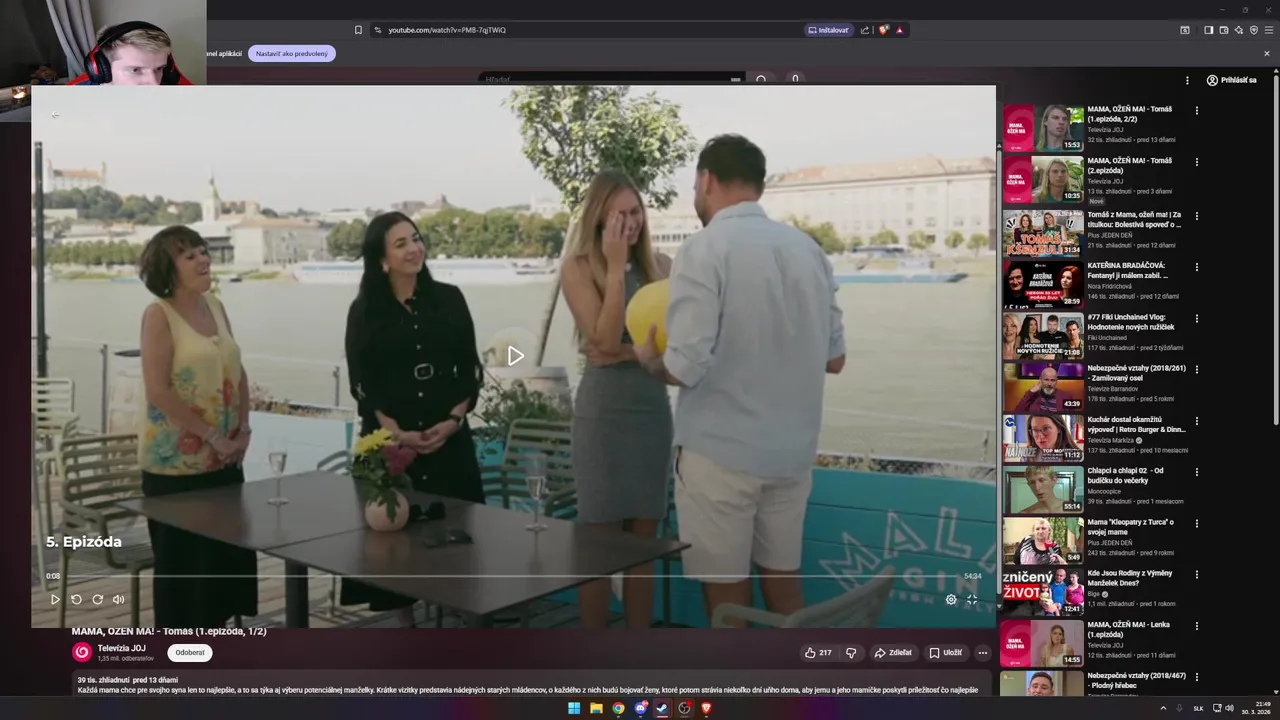Toggle browser sidebar panel icon
The width and height of the screenshot is (1280, 720).
[x=1208, y=30]
